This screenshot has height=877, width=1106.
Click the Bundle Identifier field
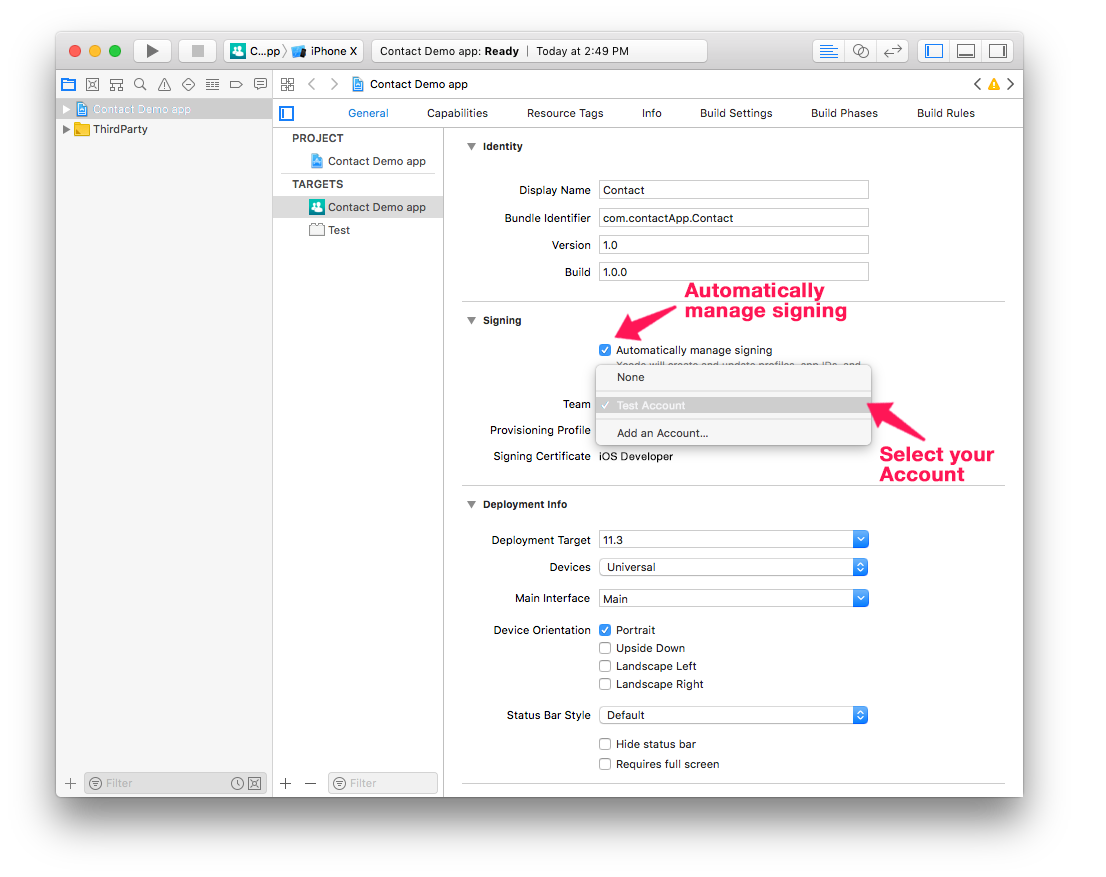pos(734,218)
